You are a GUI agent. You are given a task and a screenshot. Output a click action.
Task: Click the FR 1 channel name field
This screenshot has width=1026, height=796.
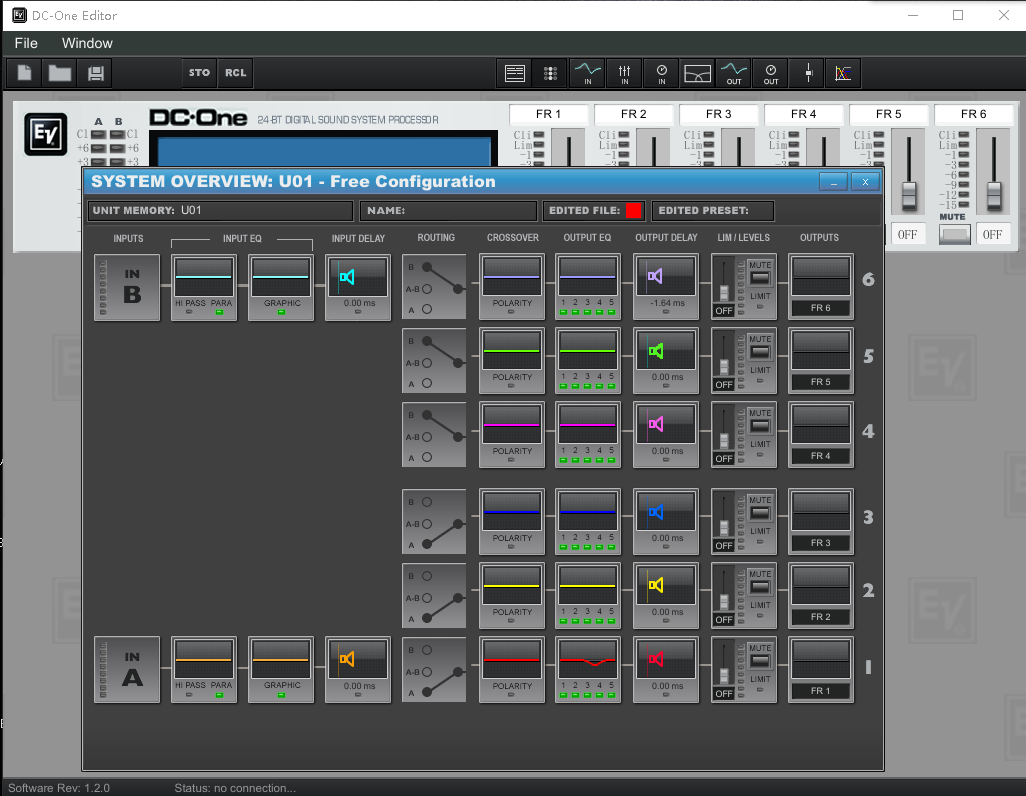pyautogui.click(x=548, y=114)
